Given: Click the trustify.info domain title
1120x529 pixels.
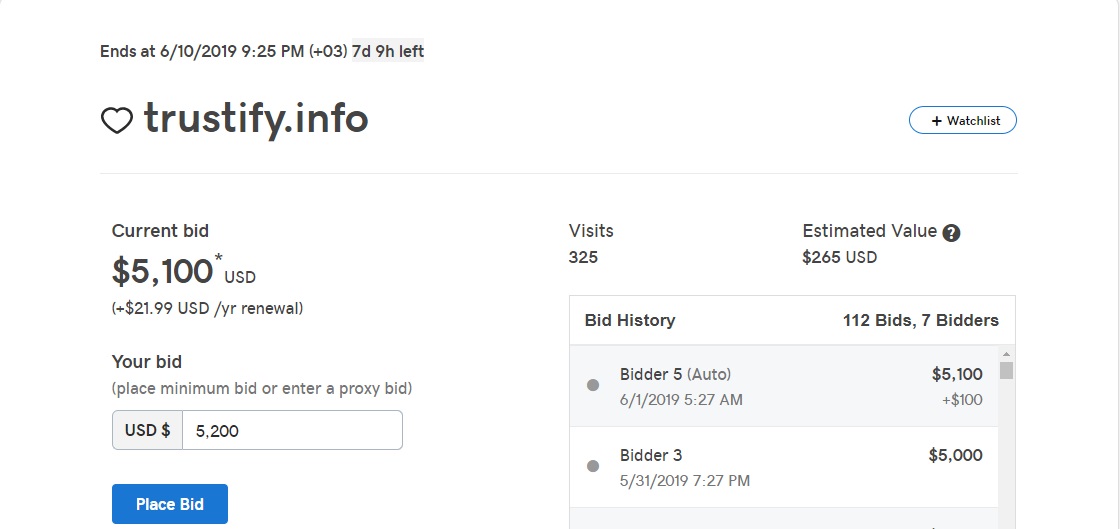Looking at the screenshot, I should 256,119.
